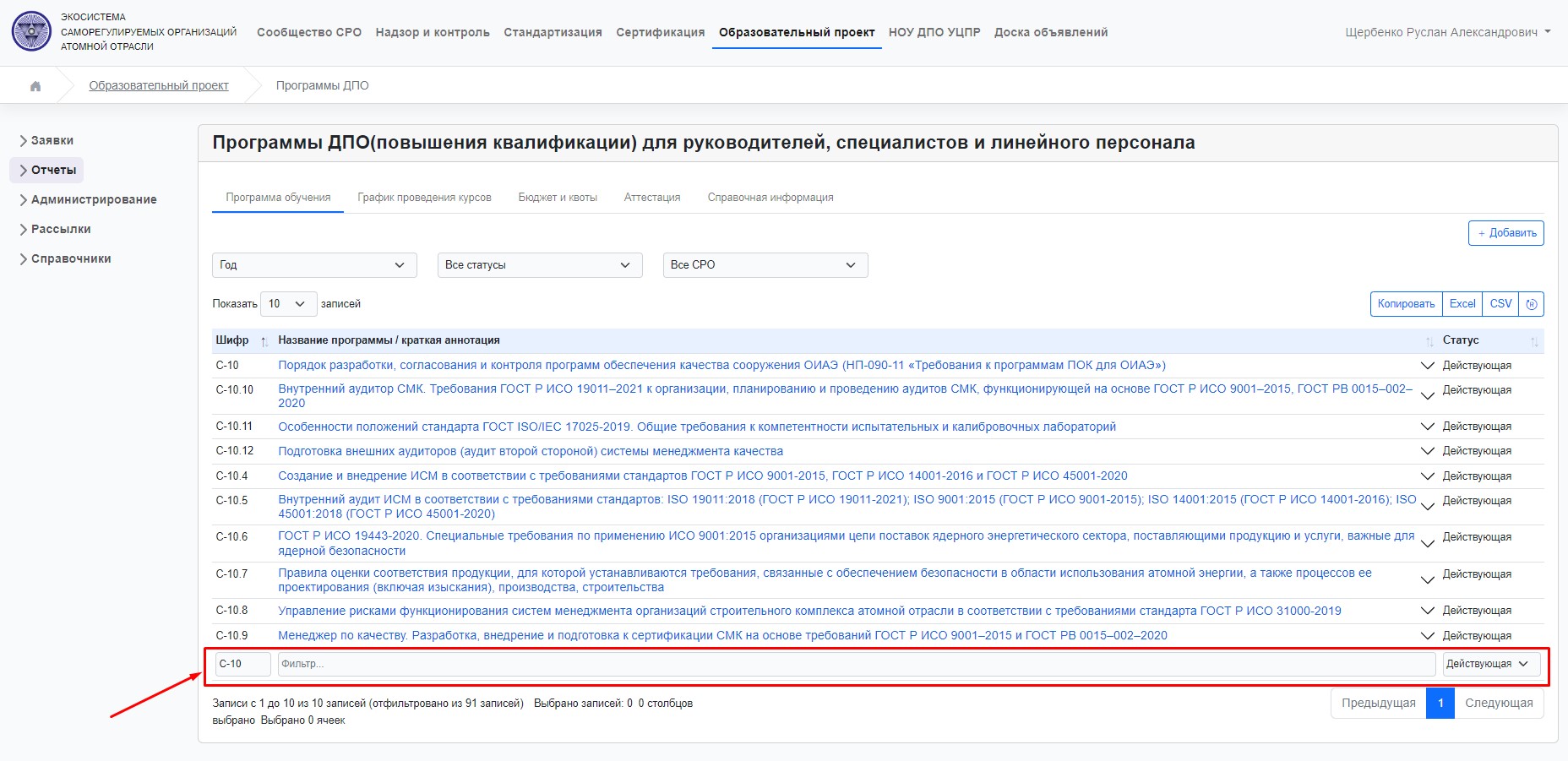Open the Стандартизация menu
Viewport: 1568px width, 761px height.
coord(553,32)
